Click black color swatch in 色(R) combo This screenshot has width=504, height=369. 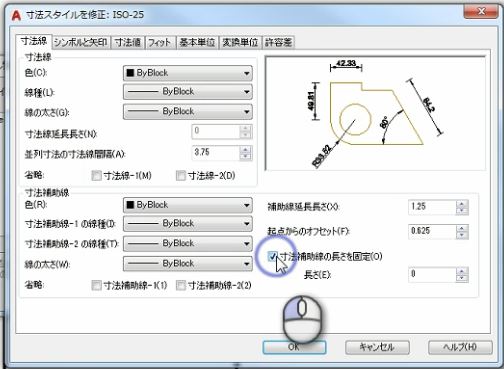pos(130,205)
